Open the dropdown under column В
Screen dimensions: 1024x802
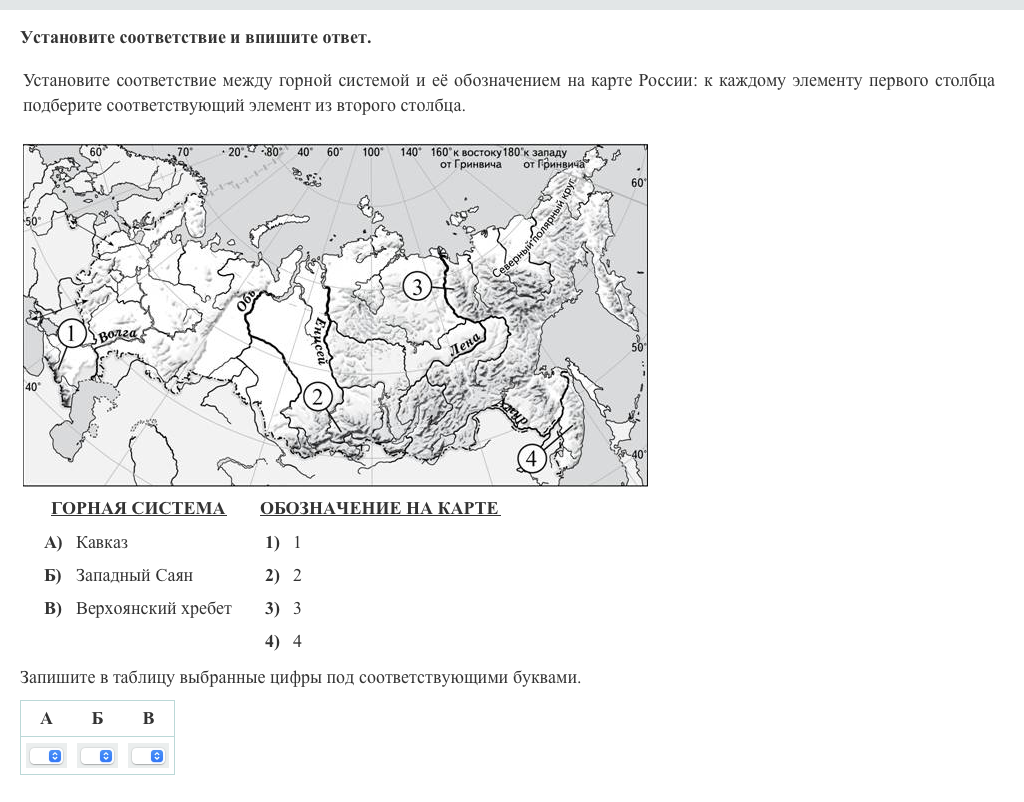[x=148, y=756]
